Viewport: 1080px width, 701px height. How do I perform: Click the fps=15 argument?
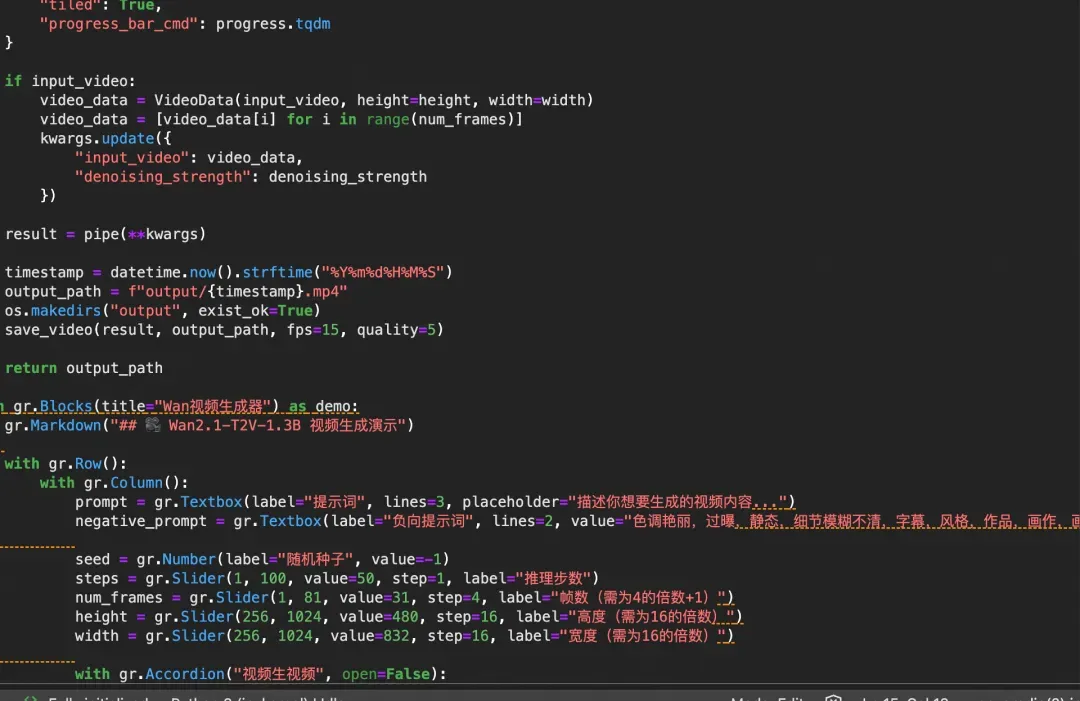tap(313, 331)
